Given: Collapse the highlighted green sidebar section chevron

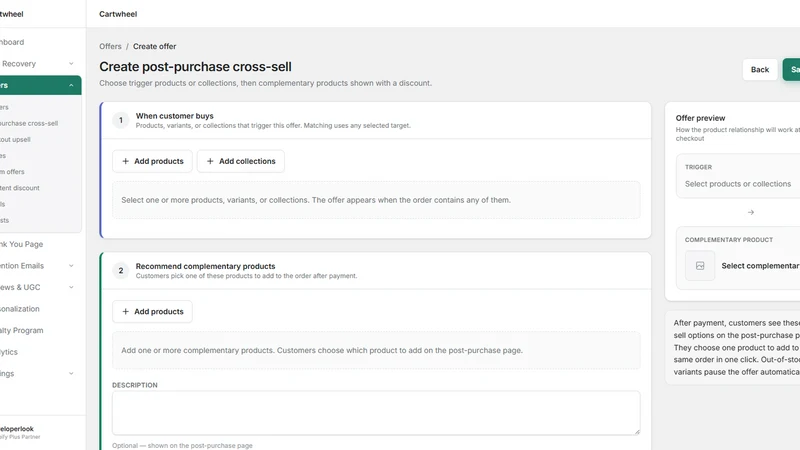Looking at the screenshot, I should tap(71, 85).
